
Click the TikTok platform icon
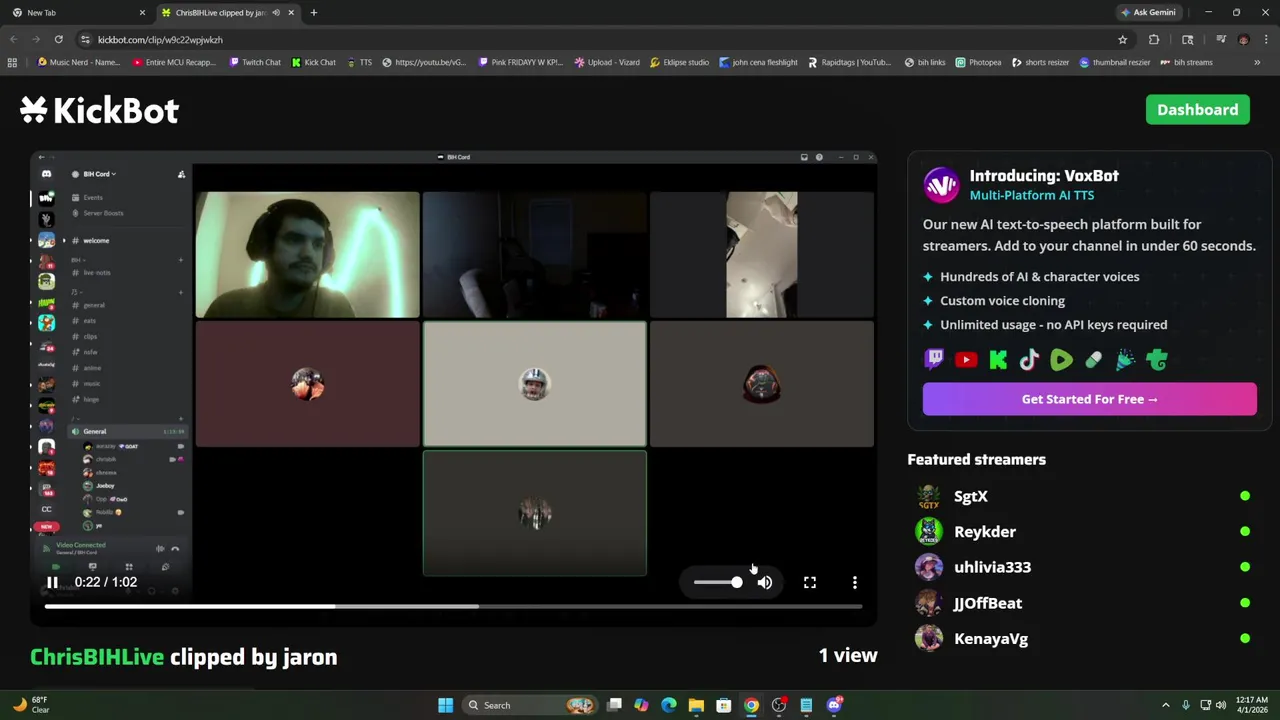click(x=1029, y=360)
